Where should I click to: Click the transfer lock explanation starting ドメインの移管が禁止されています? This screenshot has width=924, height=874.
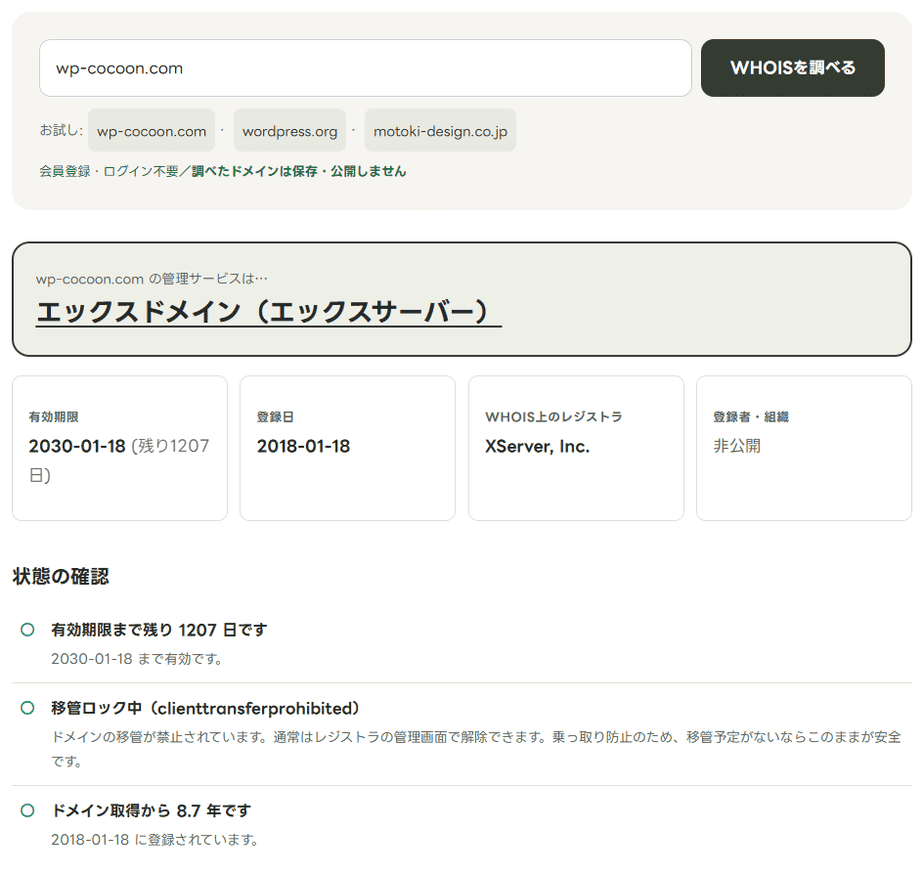[476, 749]
